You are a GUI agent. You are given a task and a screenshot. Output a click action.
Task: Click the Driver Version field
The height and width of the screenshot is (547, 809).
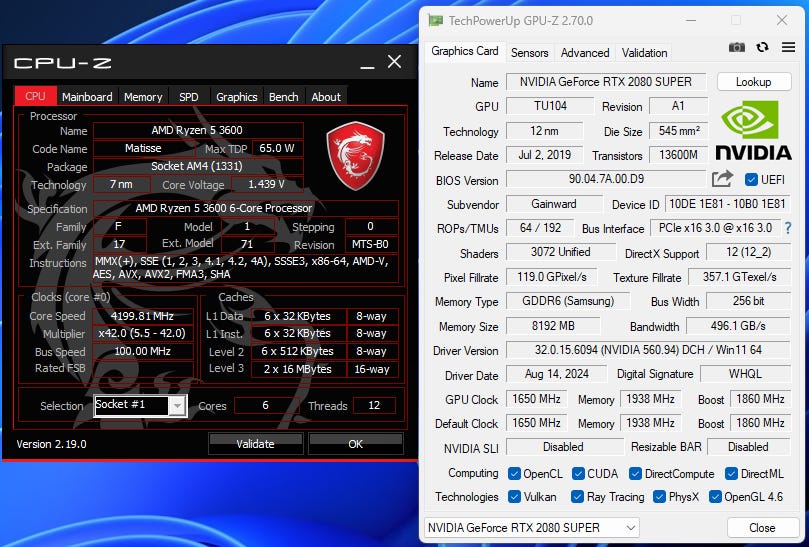pyautogui.click(x=648, y=349)
